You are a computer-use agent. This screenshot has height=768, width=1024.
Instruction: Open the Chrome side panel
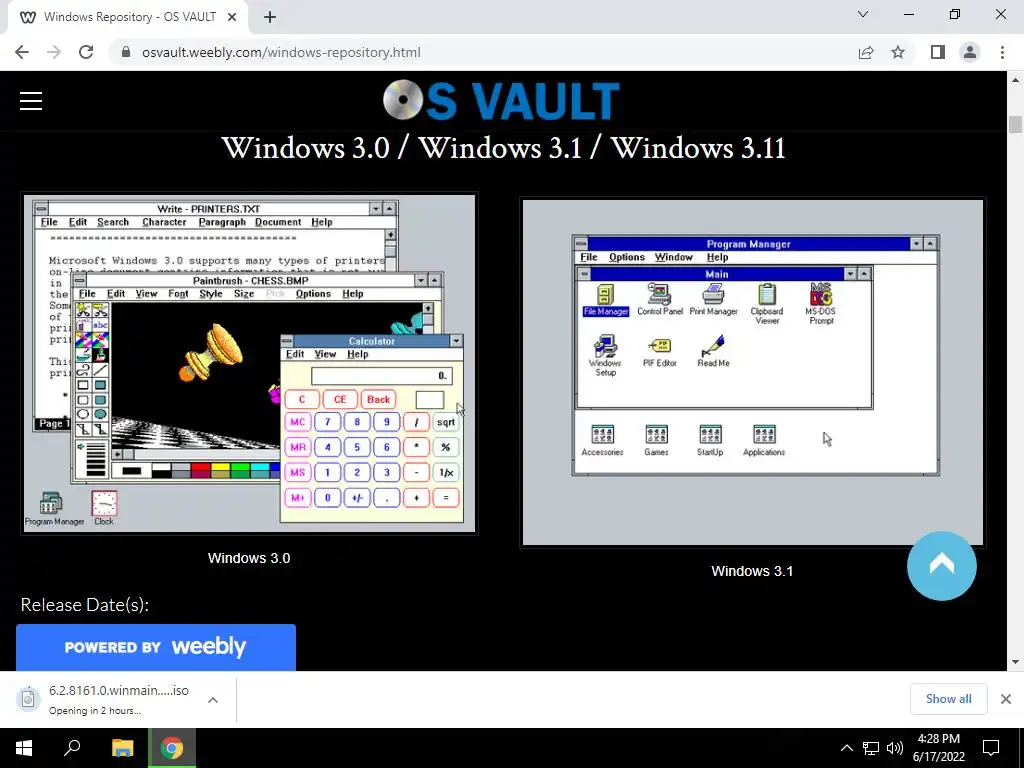pyautogui.click(x=937, y=52)
